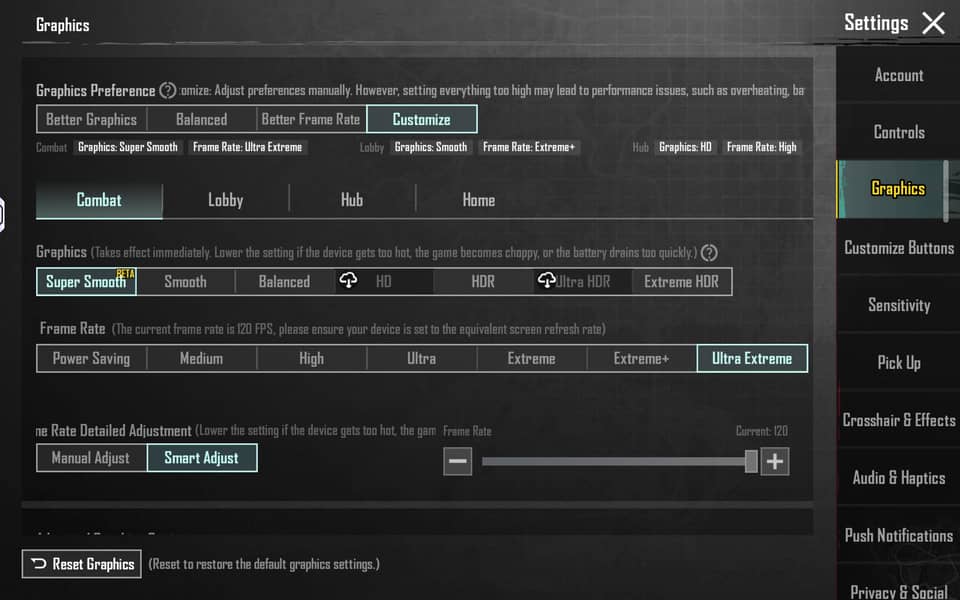Increase frame rate with the plus button
The image size is (960, 600).
coord(775,461)
